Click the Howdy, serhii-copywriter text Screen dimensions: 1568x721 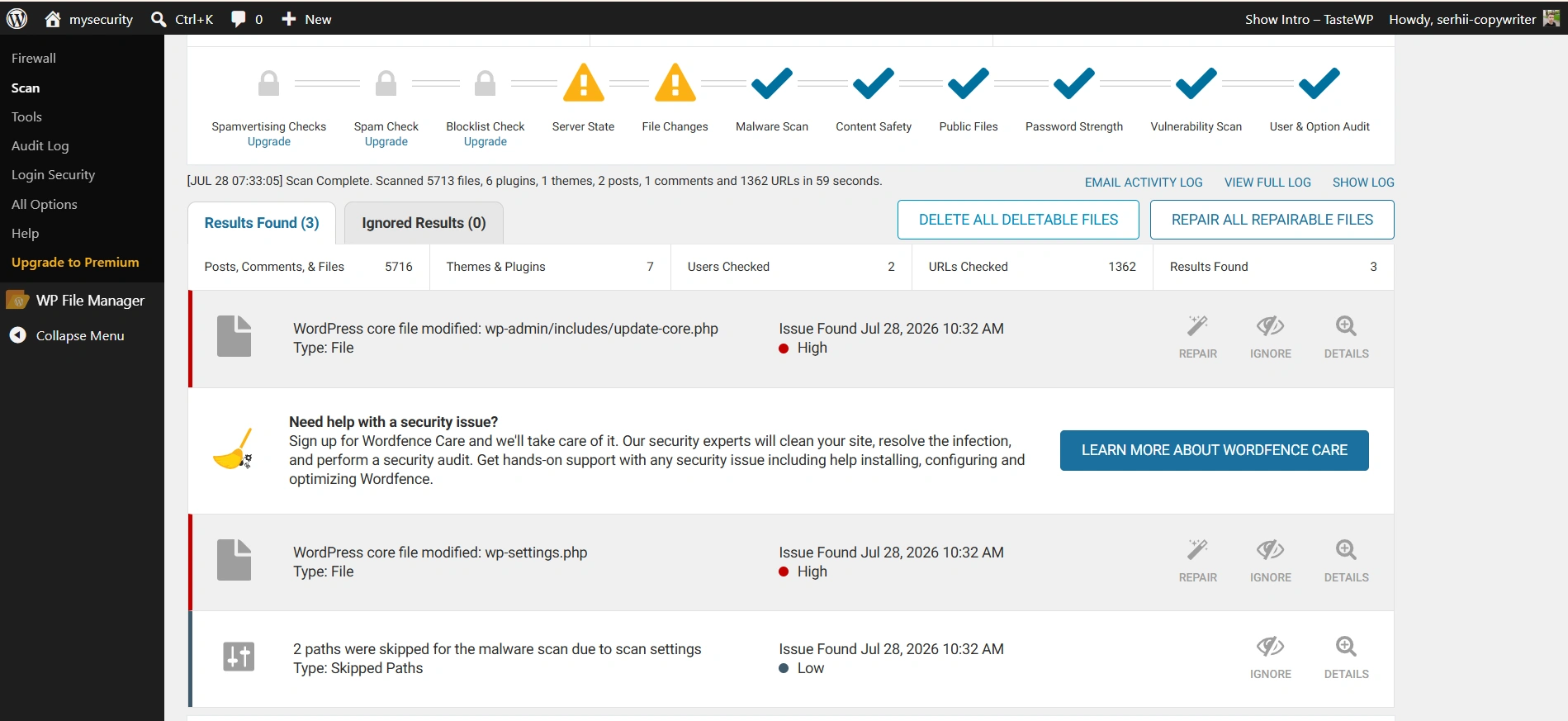pos(1462,19)
